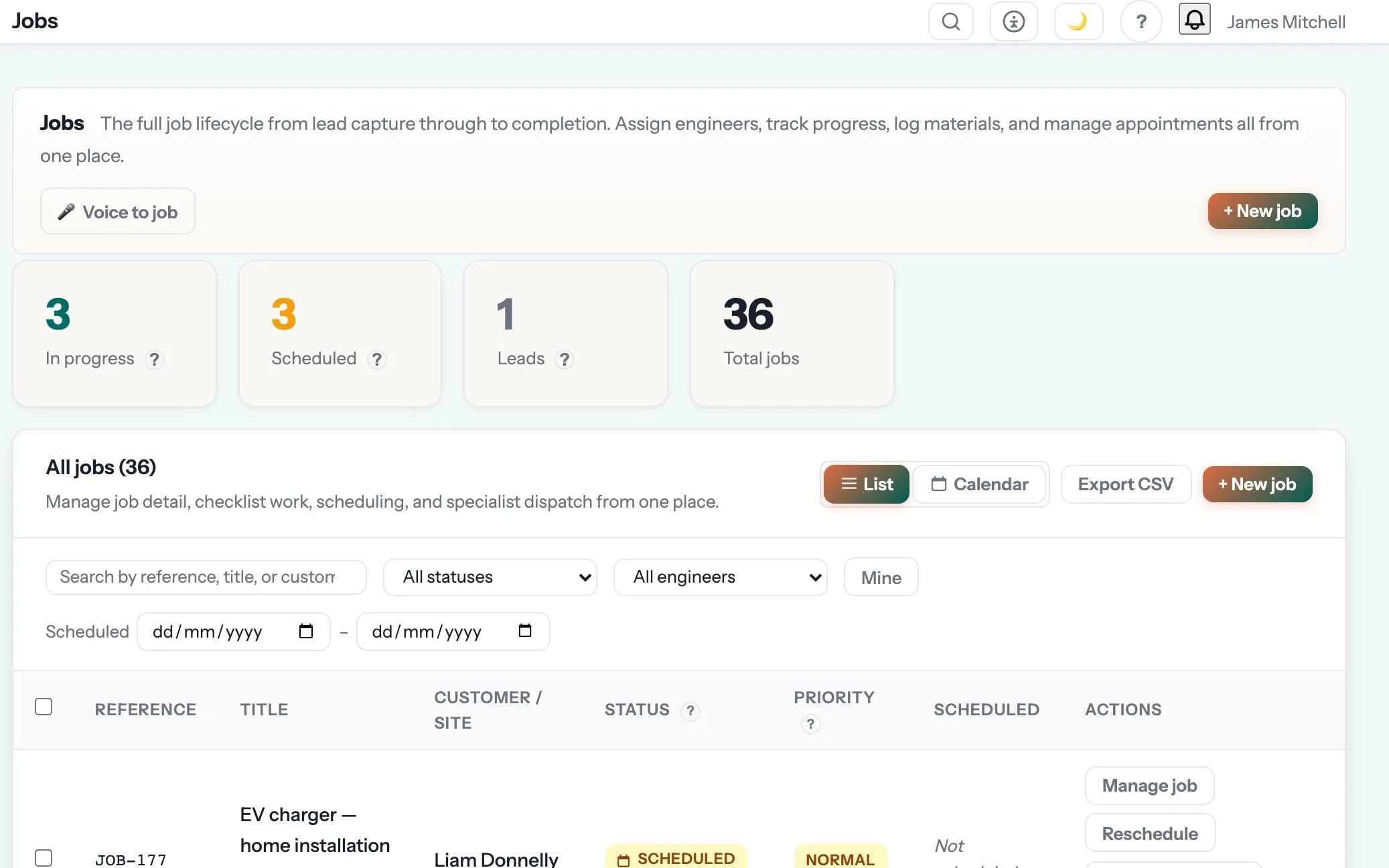The image size is (1389, 868).
Task: Click the Title column header
Action: pos(264,710)
